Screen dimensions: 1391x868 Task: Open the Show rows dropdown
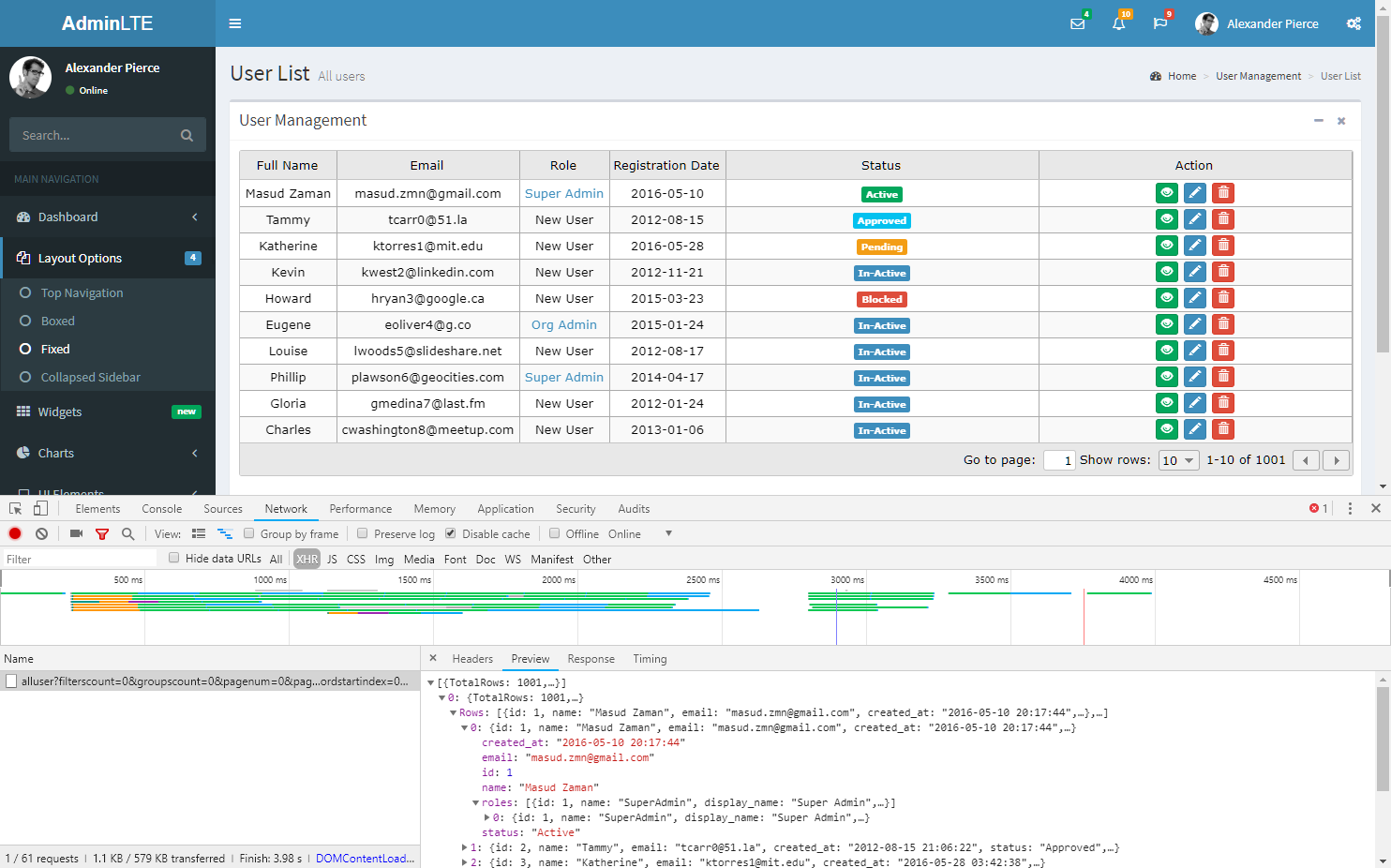tap(1178, 460)
